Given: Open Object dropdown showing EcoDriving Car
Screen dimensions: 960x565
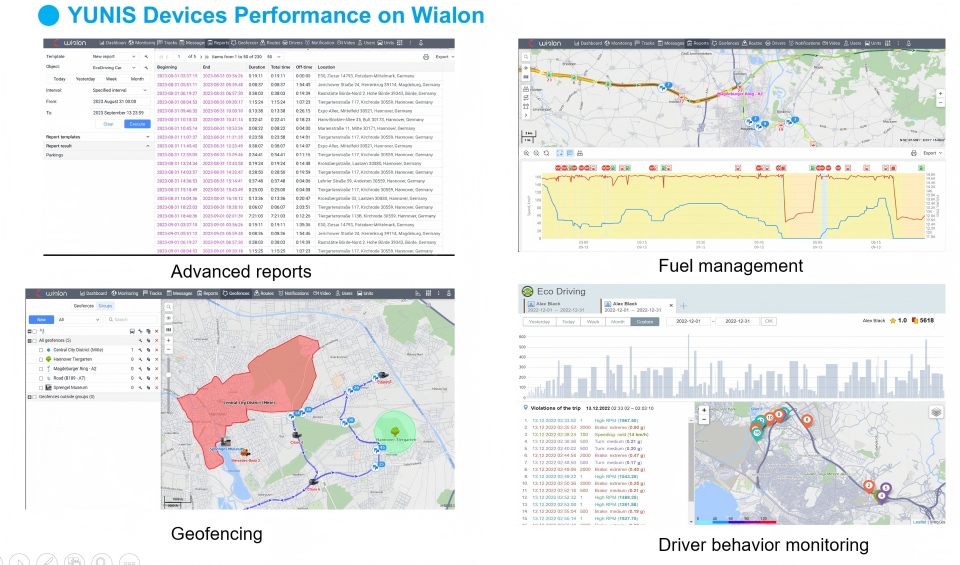Looking at the screenshot, I should (115, 67).
